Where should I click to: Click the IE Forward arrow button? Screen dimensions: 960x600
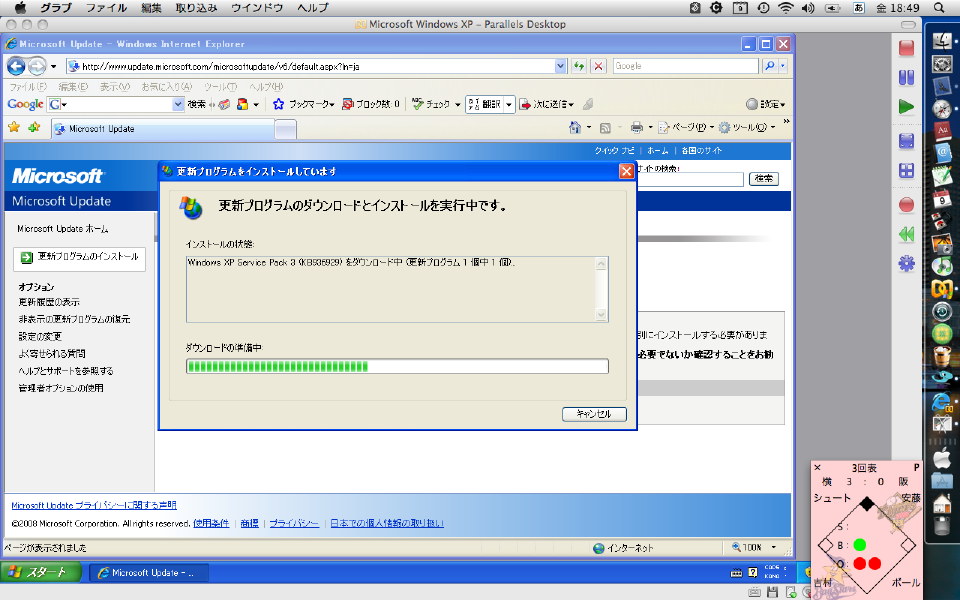37,66
